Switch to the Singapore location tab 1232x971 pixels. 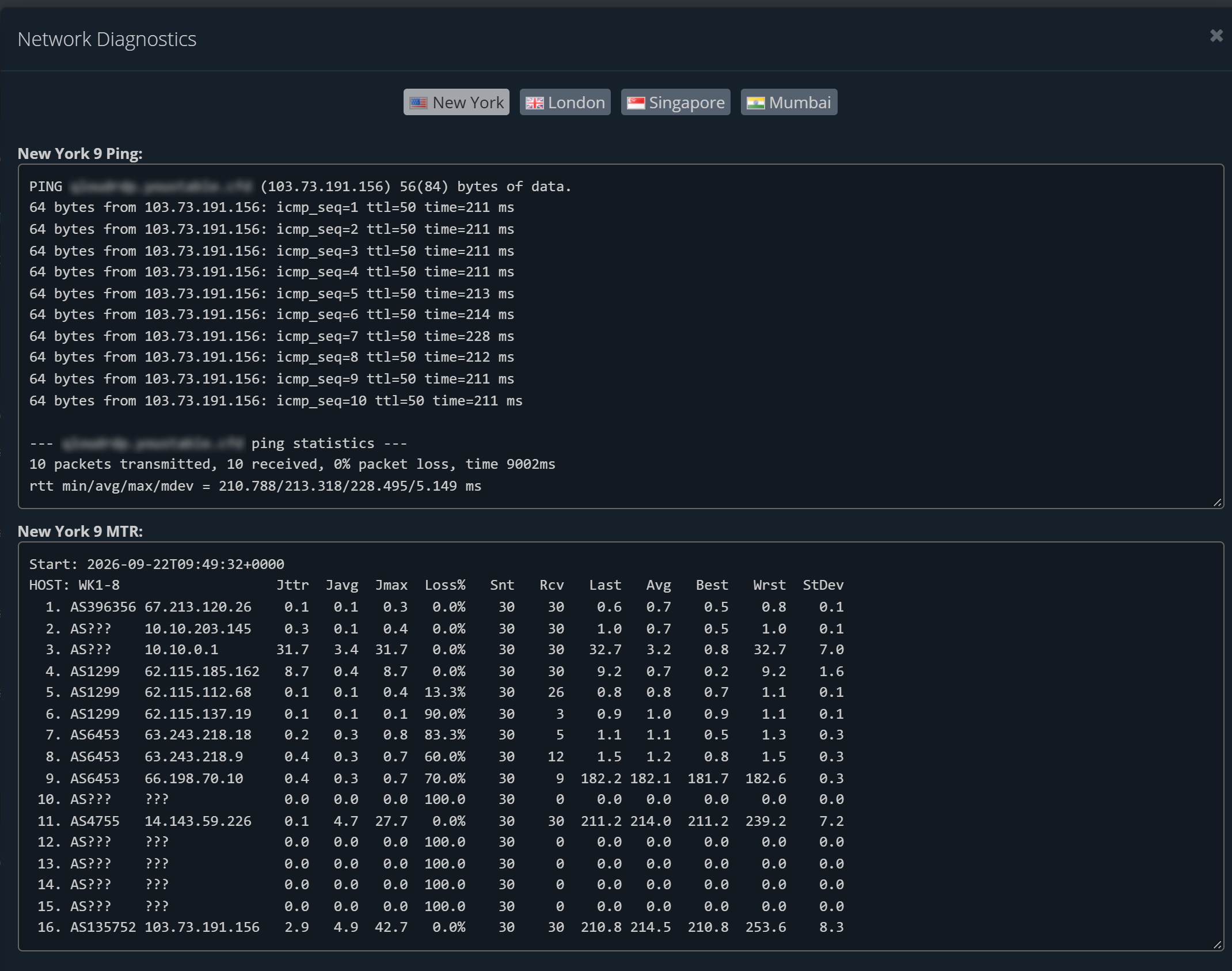pos(675,102)
